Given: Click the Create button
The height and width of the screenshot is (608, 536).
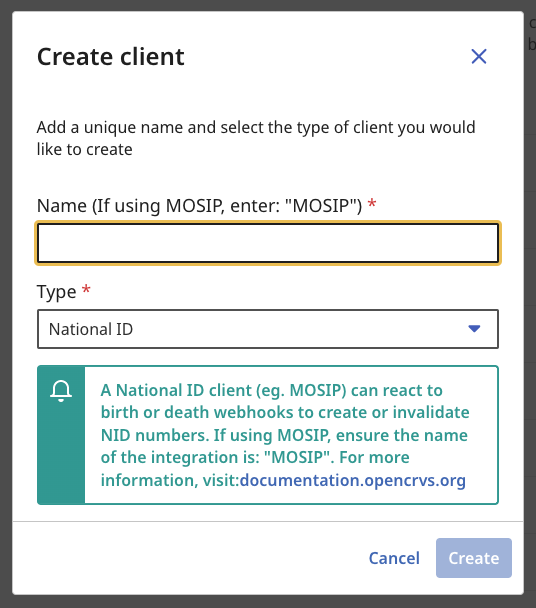Looking at the screenshot, I should (474, 558).
